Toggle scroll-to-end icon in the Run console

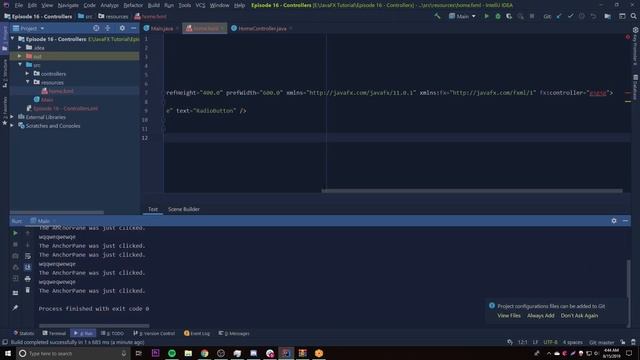point(28,267)
